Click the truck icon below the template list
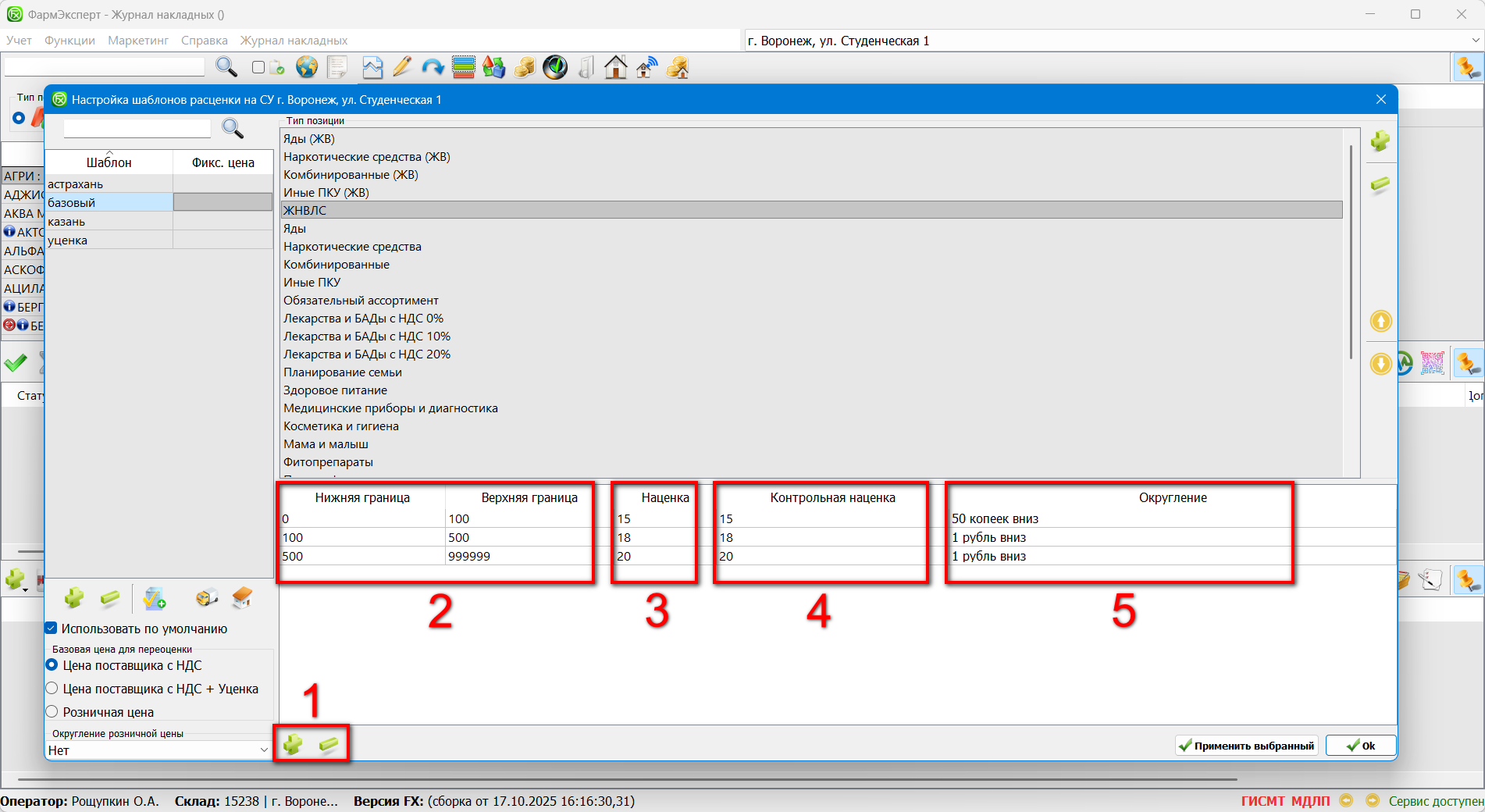This screenshot has width=1485, height=812. click(206, 599)
